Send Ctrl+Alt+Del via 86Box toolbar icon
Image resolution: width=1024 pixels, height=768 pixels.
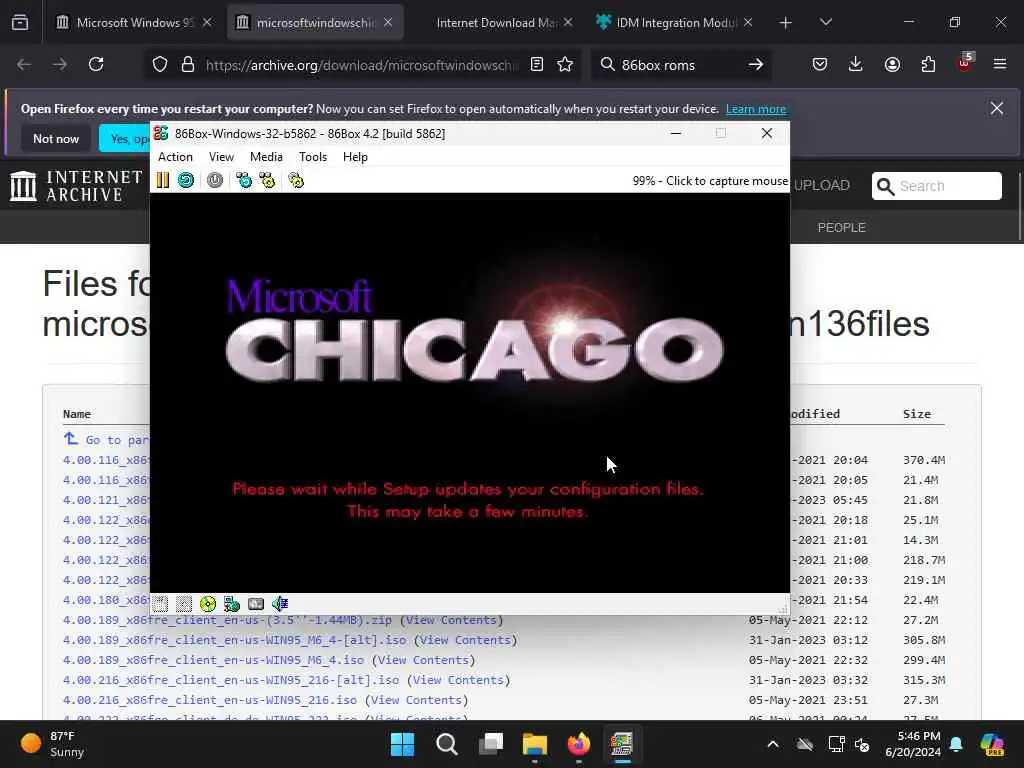[x=244, y=180]
